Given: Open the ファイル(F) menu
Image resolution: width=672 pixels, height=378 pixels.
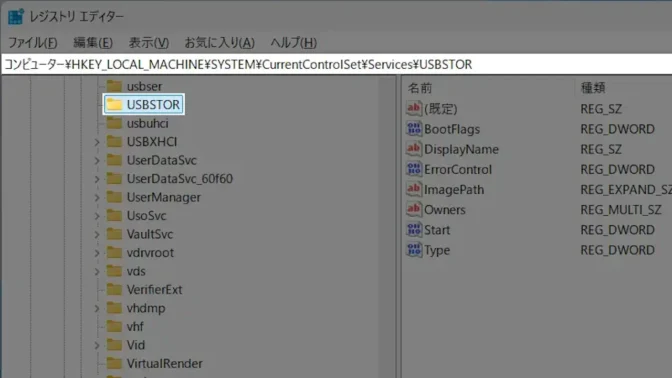Looking at the screenshot, I should 33,43.
